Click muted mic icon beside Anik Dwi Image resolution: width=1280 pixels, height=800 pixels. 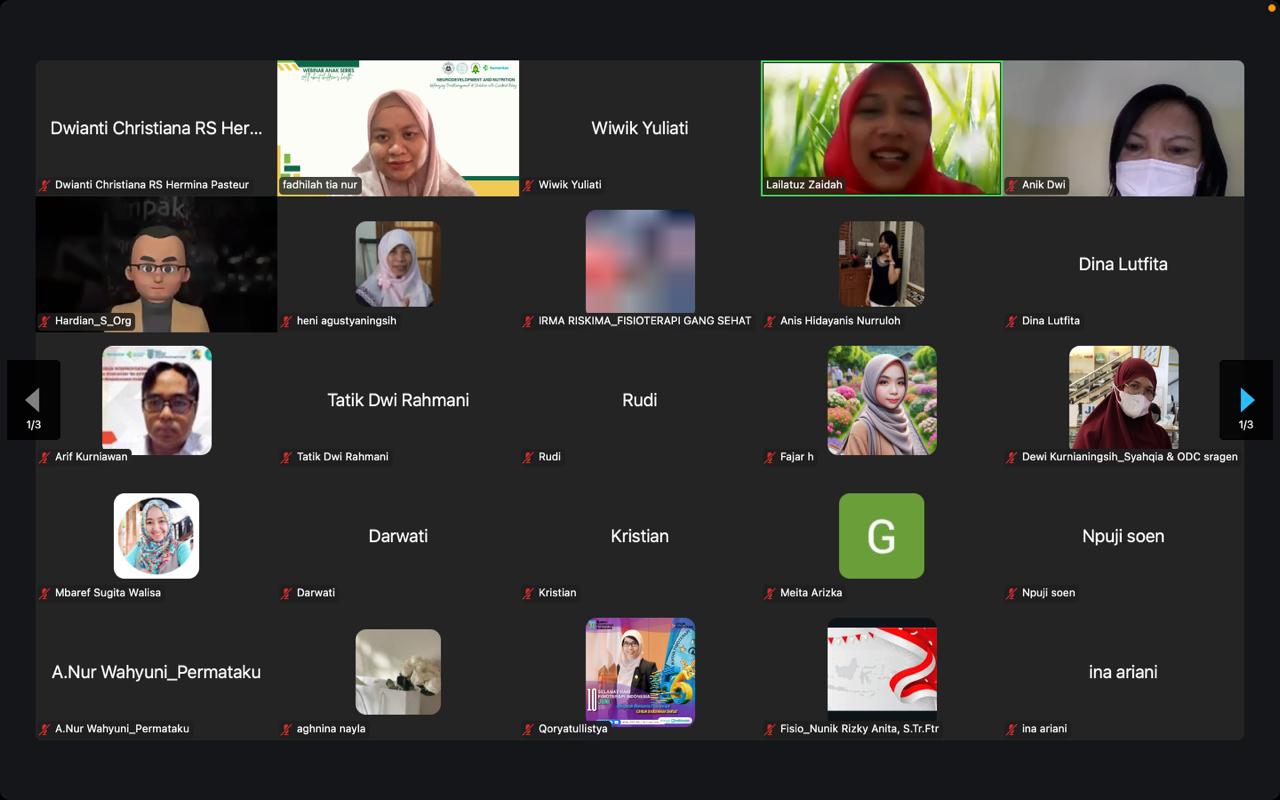tap(1012, 185)
